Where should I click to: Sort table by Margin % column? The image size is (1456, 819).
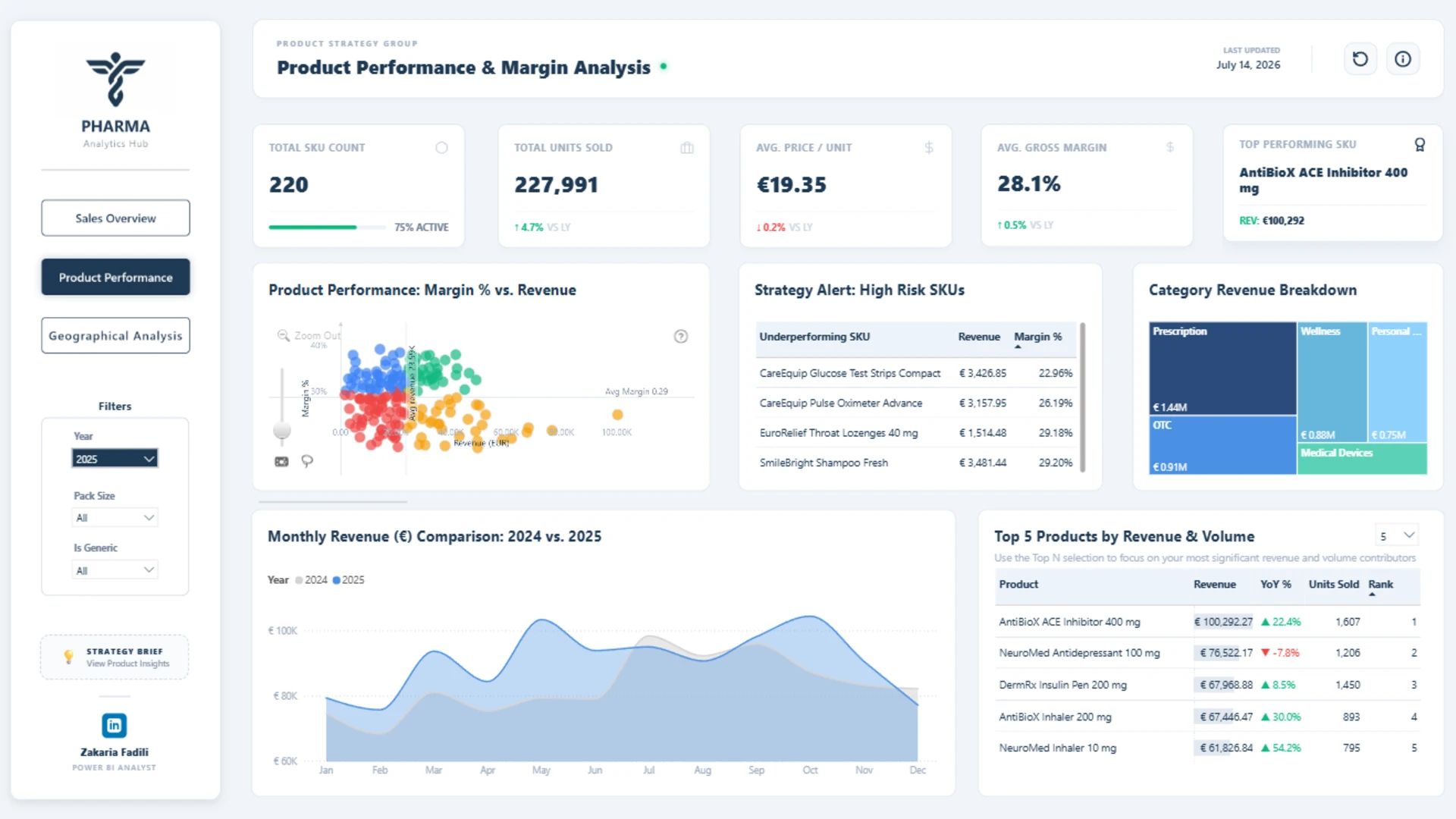click(x=1037, y=337)
